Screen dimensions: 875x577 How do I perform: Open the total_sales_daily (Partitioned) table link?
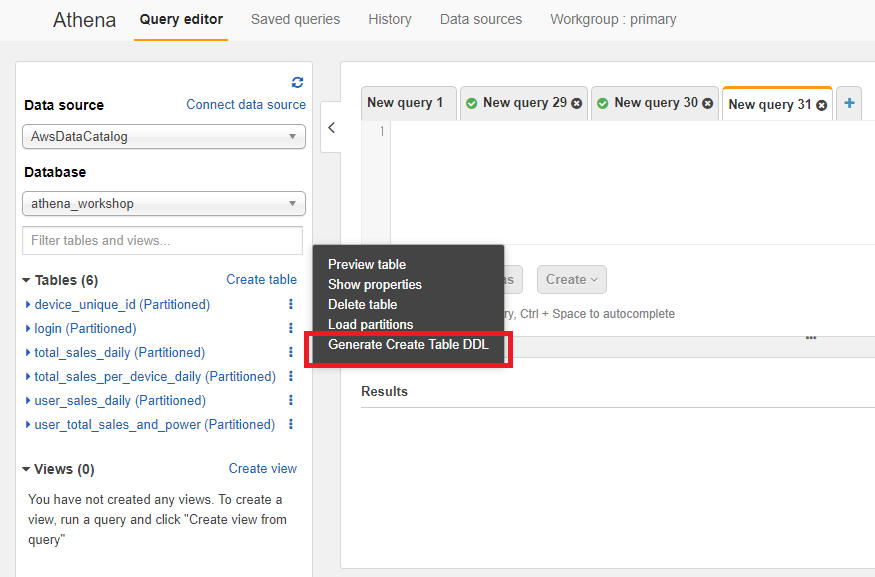coord(119,353)
